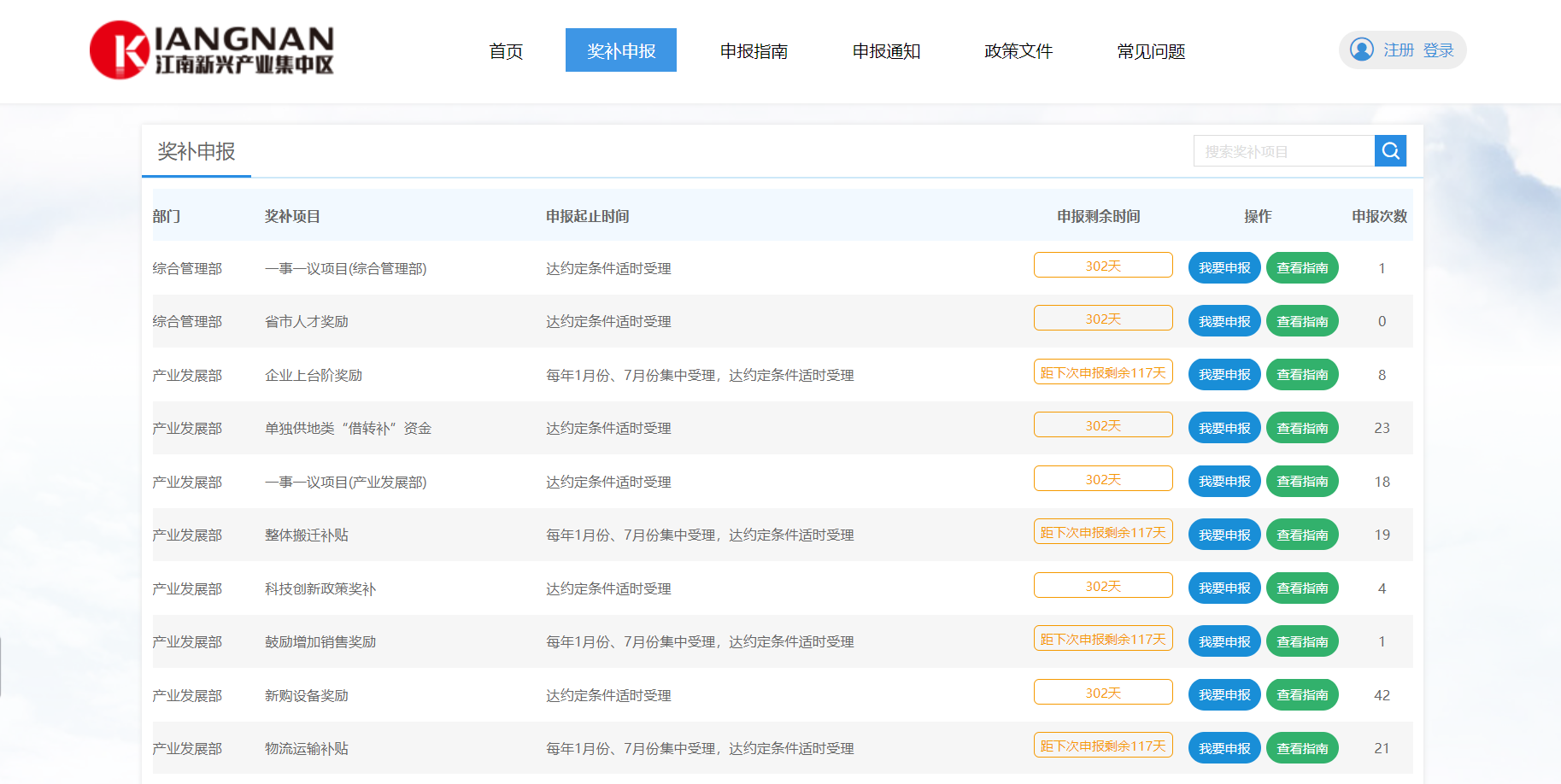View guide for 单独供地类"借转补"资金
The width and height of the screenshot is (1561, 784).
point(1302,428)
